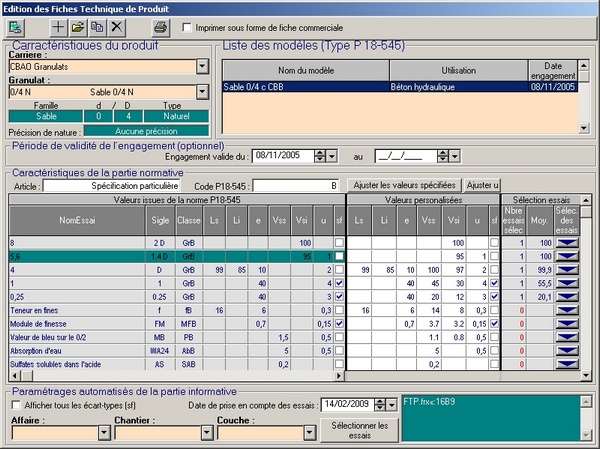Screen dimensions: 600x449
Task: Expand the Carriere dropdown
Action: [x=202, y=67]
